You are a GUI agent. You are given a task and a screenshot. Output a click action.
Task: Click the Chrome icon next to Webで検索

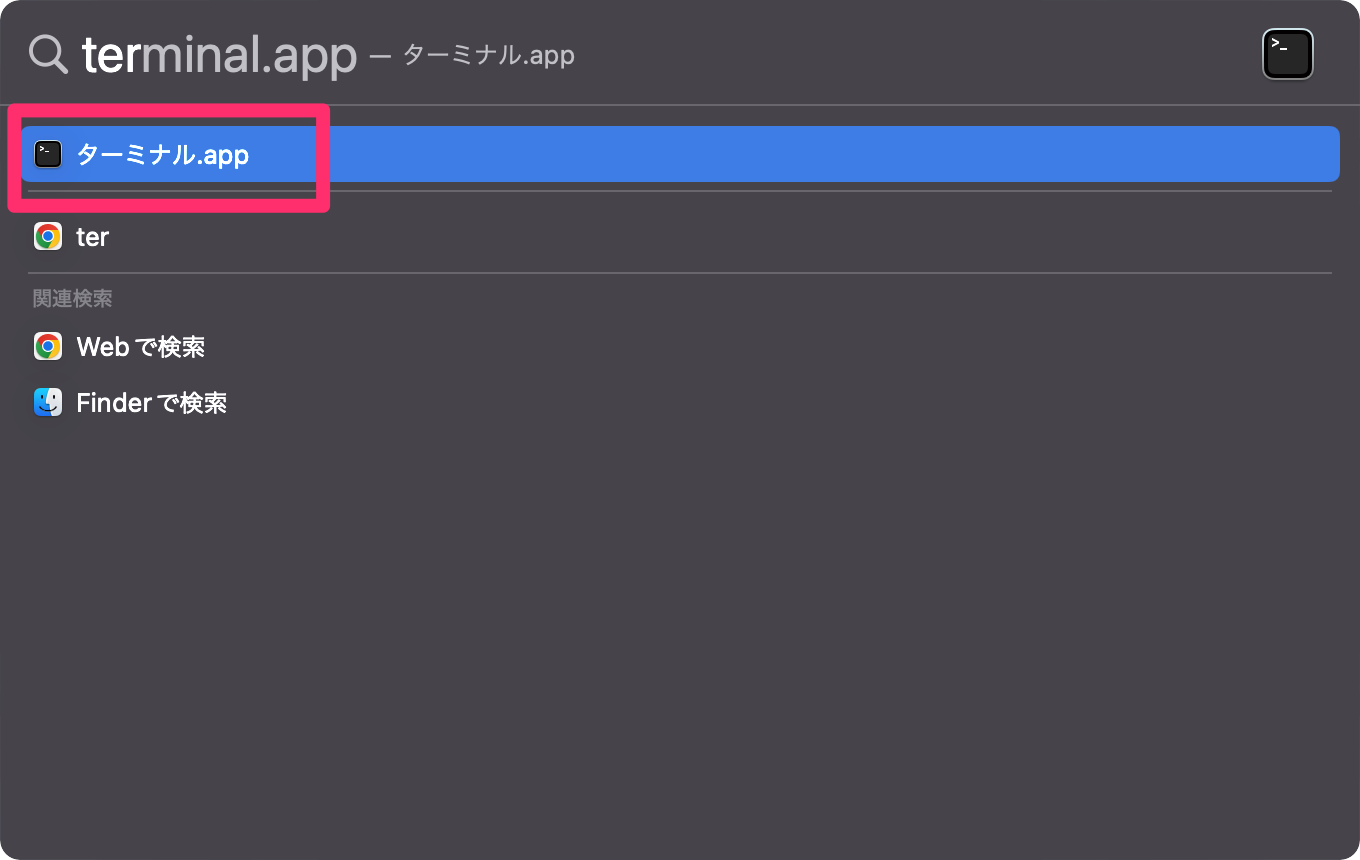point(47,346)
